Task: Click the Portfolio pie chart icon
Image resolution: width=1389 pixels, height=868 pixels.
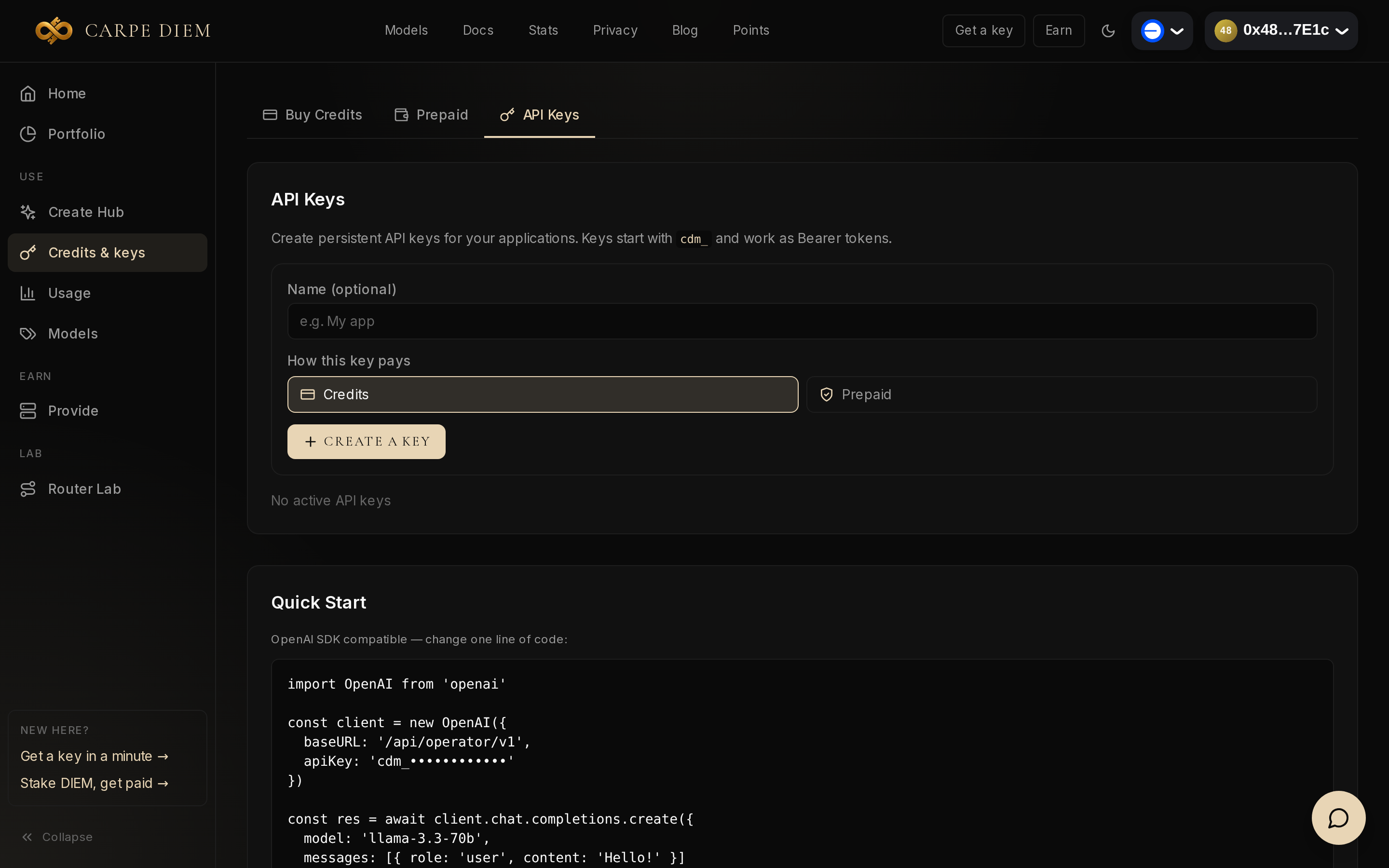Action: pyautogui.click(x=28, y=134)
